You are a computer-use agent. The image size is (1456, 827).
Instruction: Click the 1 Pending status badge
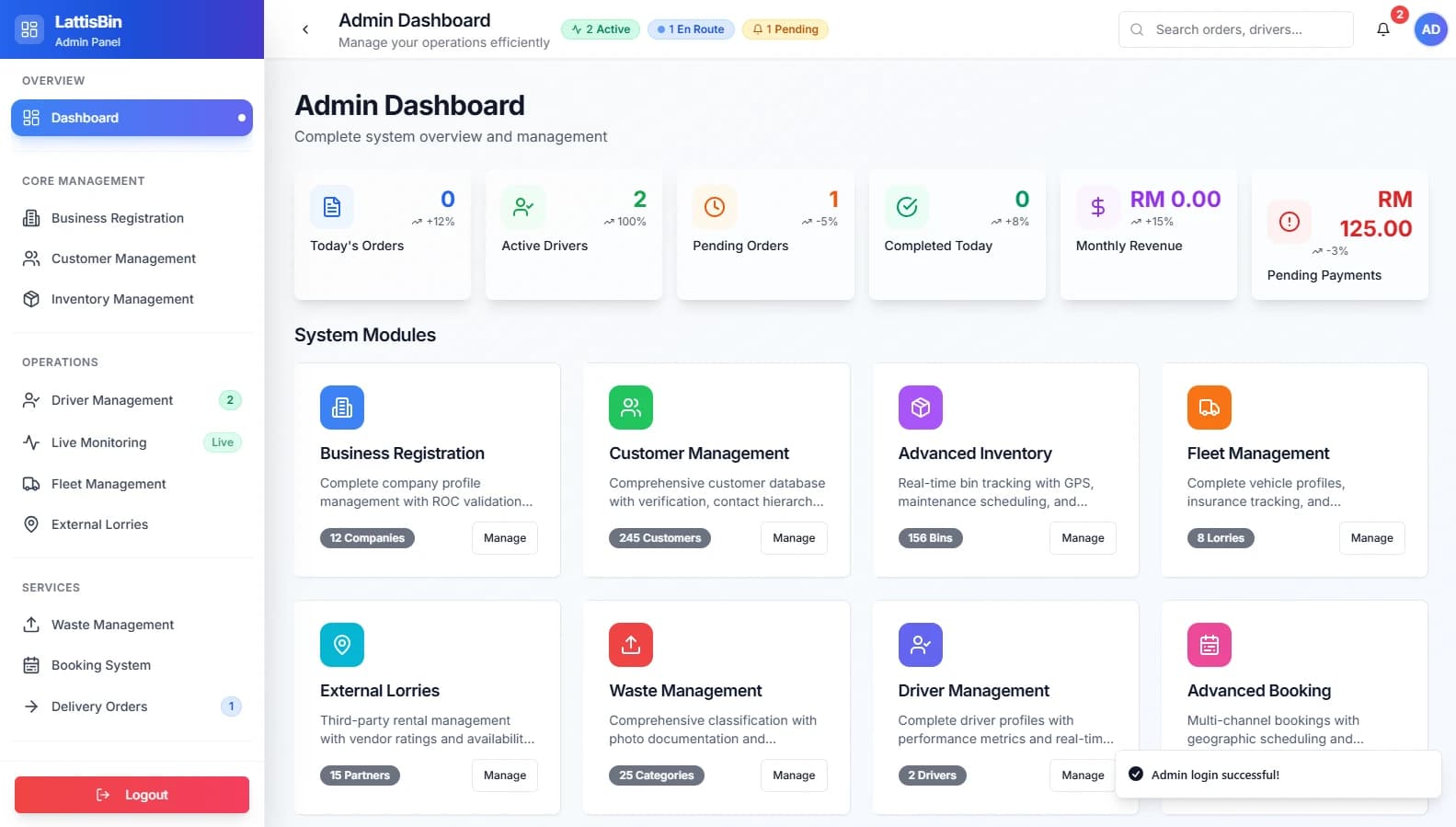(785, 29)
